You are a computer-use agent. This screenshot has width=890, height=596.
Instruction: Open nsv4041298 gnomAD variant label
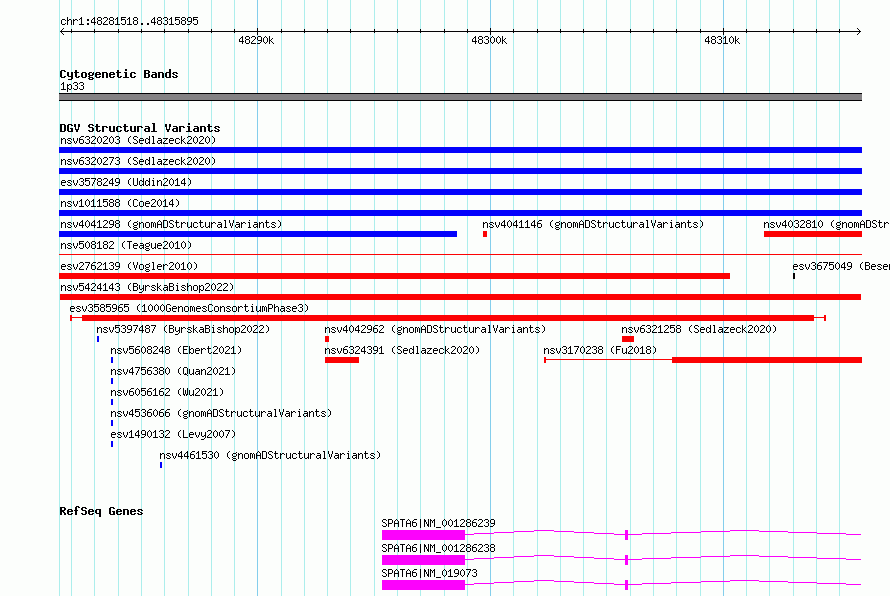[x=171, y=224]
